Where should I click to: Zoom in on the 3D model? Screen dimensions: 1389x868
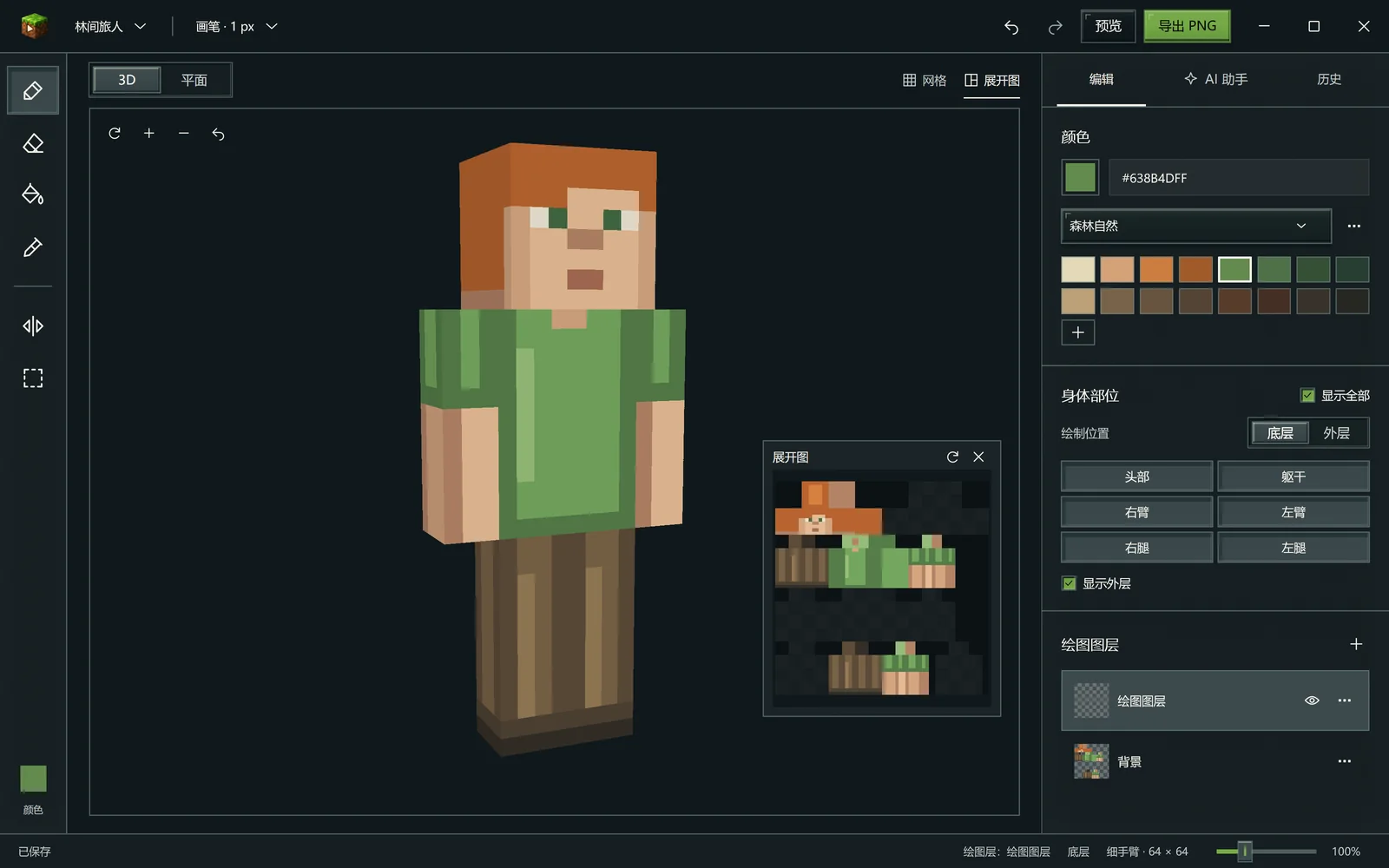[149, 134]
